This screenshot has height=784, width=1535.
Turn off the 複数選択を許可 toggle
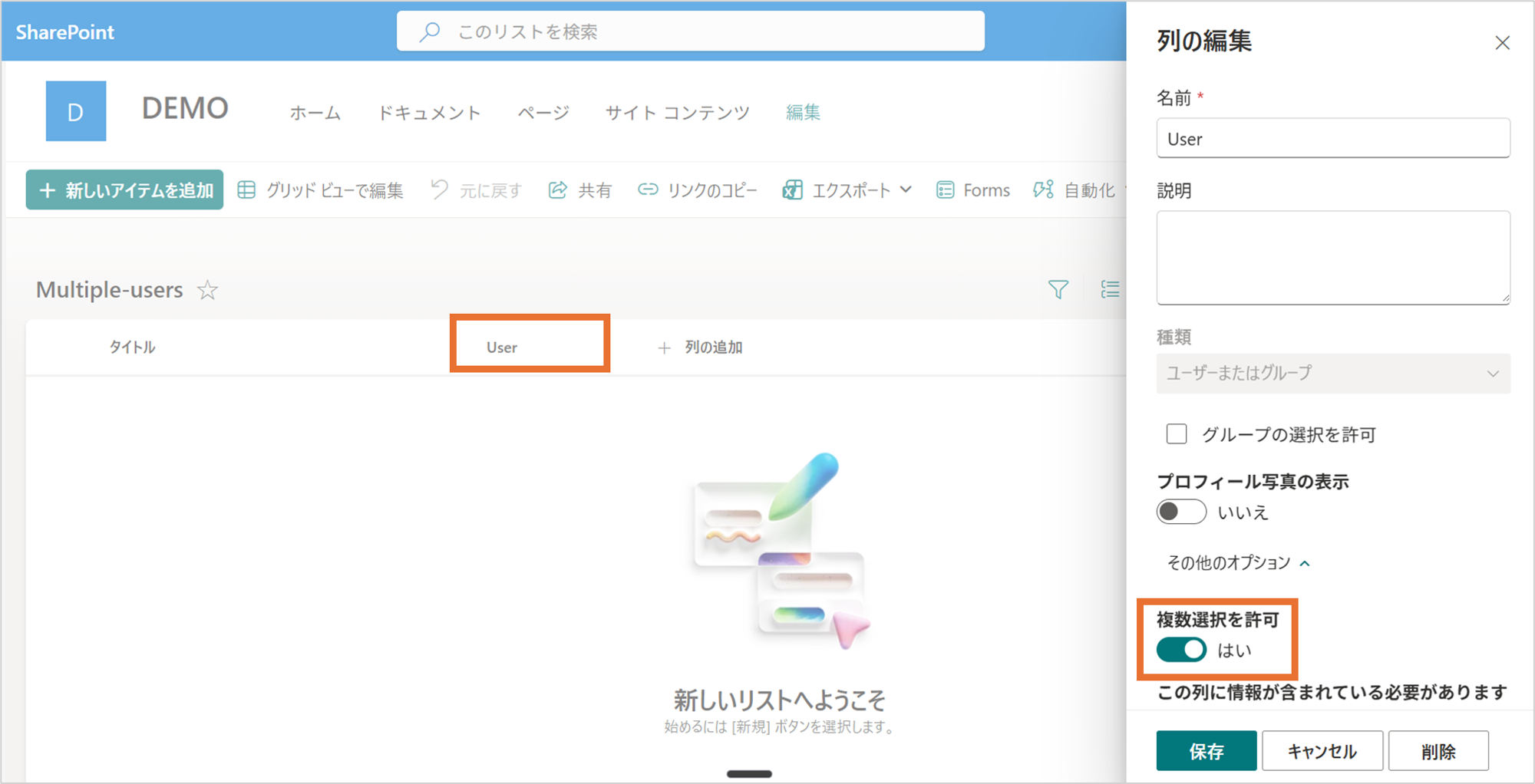(1181, 650)
